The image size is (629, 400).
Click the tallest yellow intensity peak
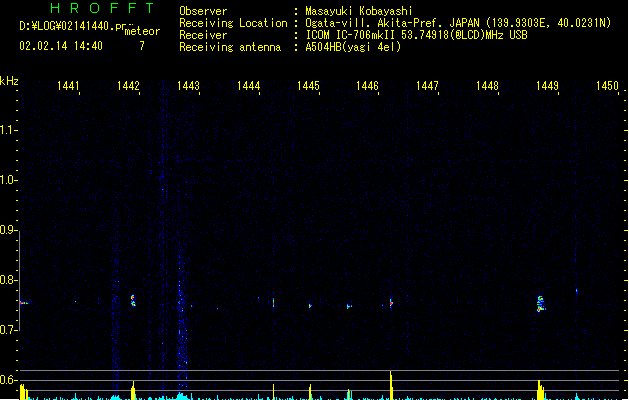coord(391,385)
